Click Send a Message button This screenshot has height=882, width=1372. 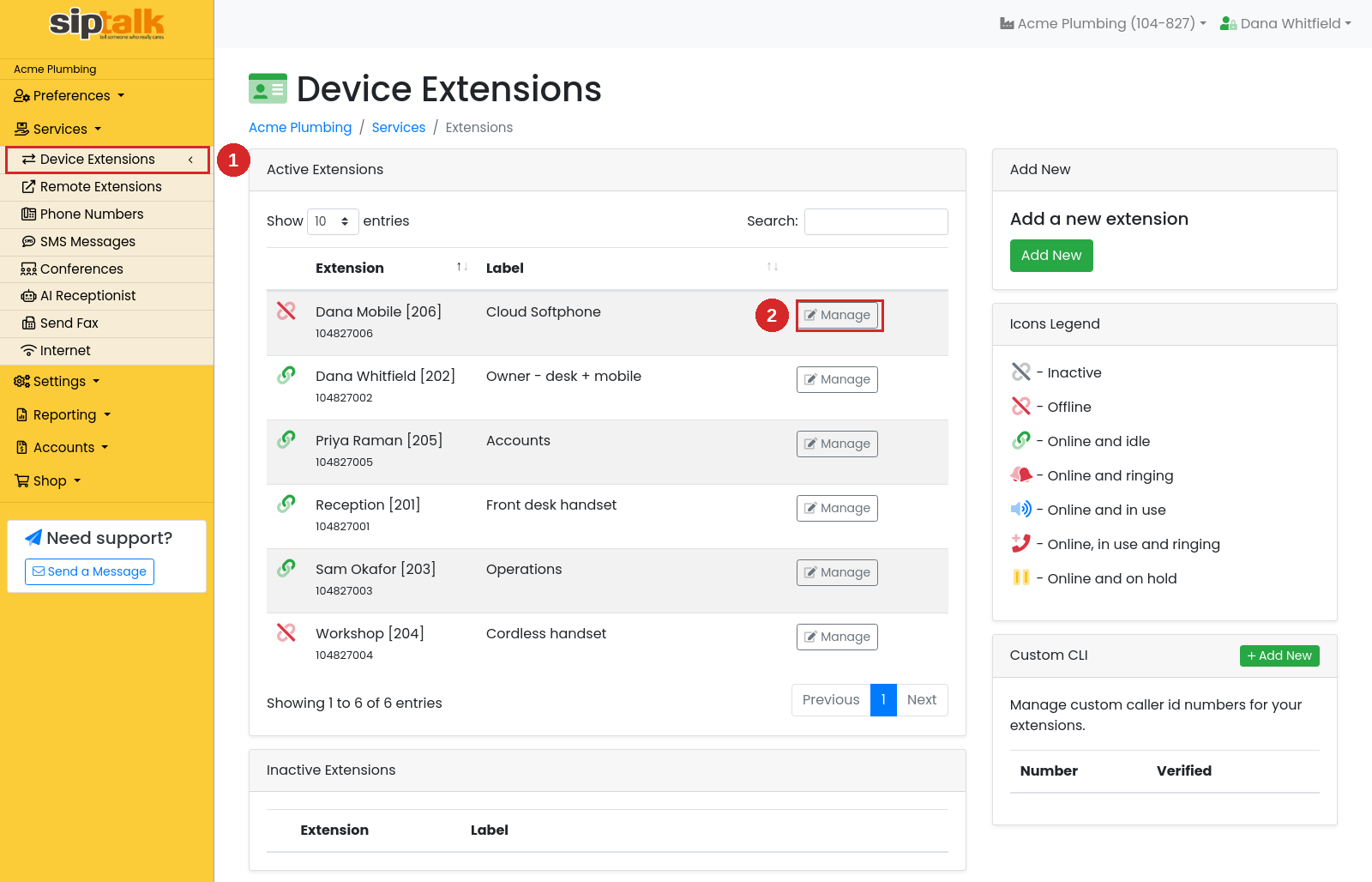[x=89, y=571]
